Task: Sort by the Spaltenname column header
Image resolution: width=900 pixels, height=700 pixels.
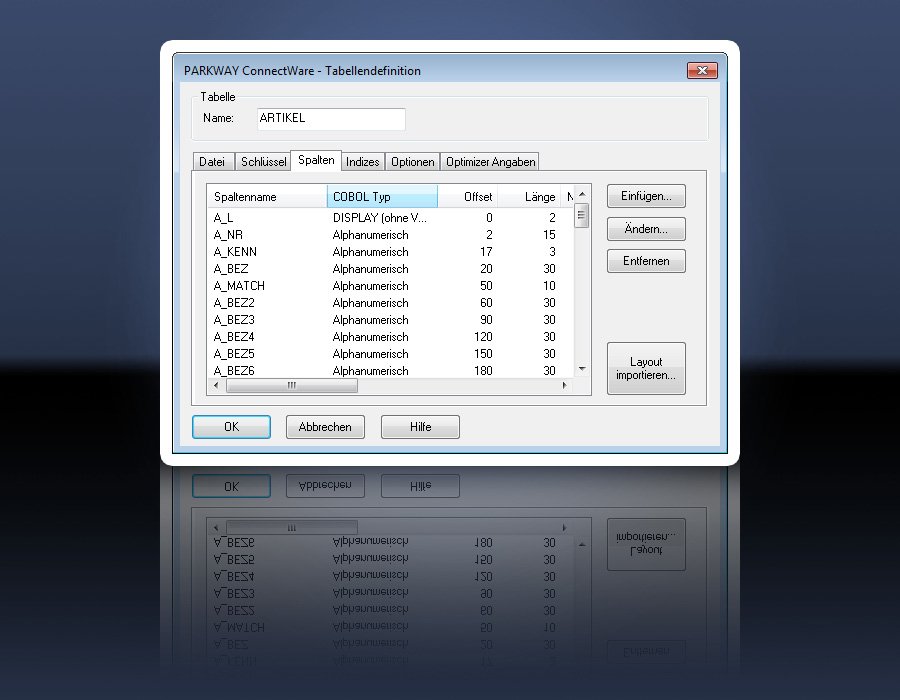Action: [267, 197]
